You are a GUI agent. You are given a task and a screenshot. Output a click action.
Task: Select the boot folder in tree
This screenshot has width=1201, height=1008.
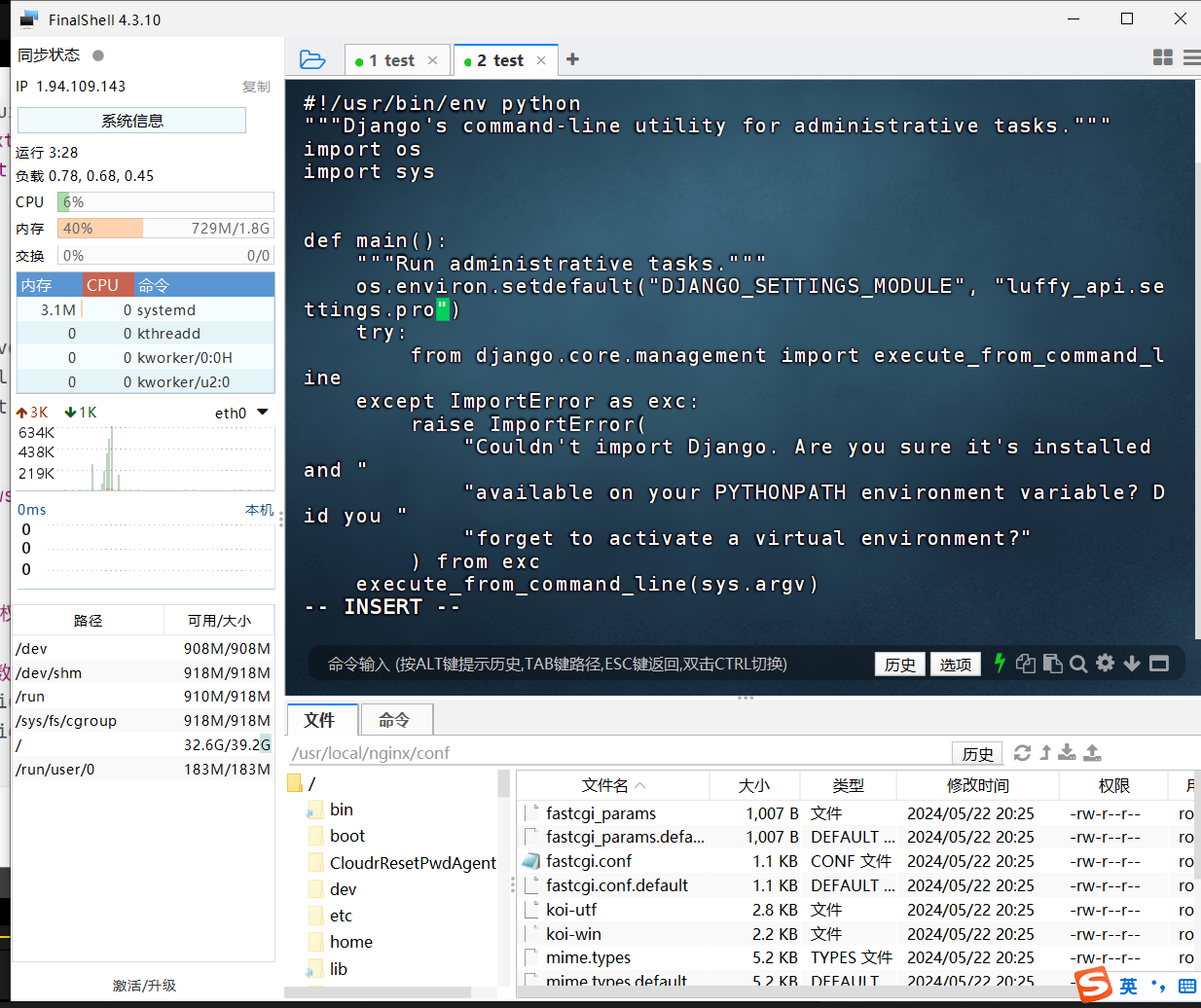coord(346,836)
